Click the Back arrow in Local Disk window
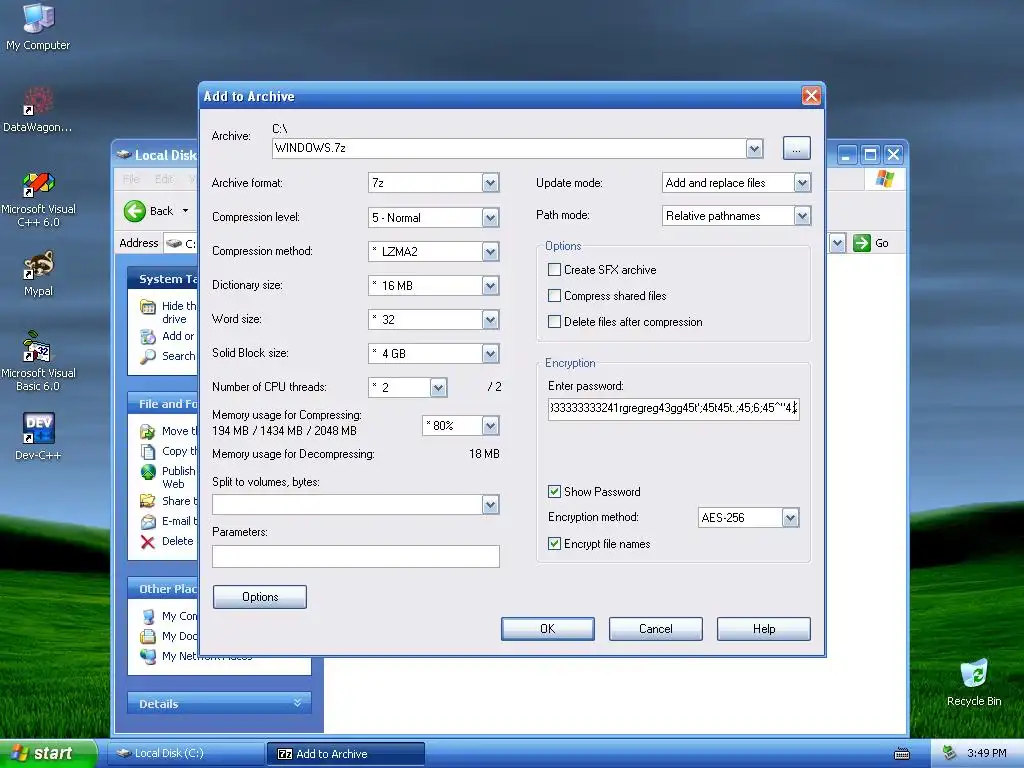Viewport: 1024px width, 768px height. pos(135,211)
